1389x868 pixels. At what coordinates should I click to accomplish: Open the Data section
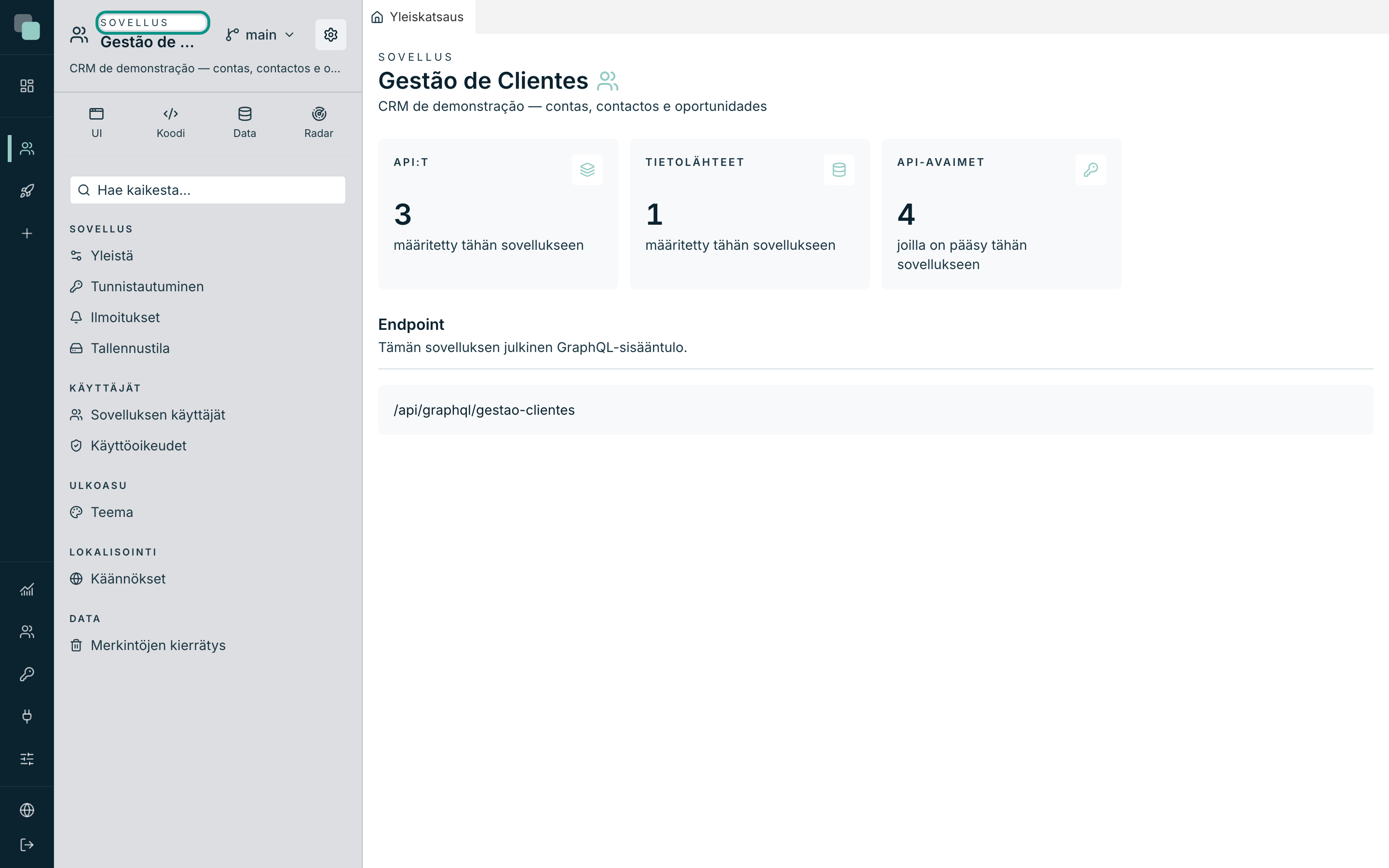tap(245, 123)
